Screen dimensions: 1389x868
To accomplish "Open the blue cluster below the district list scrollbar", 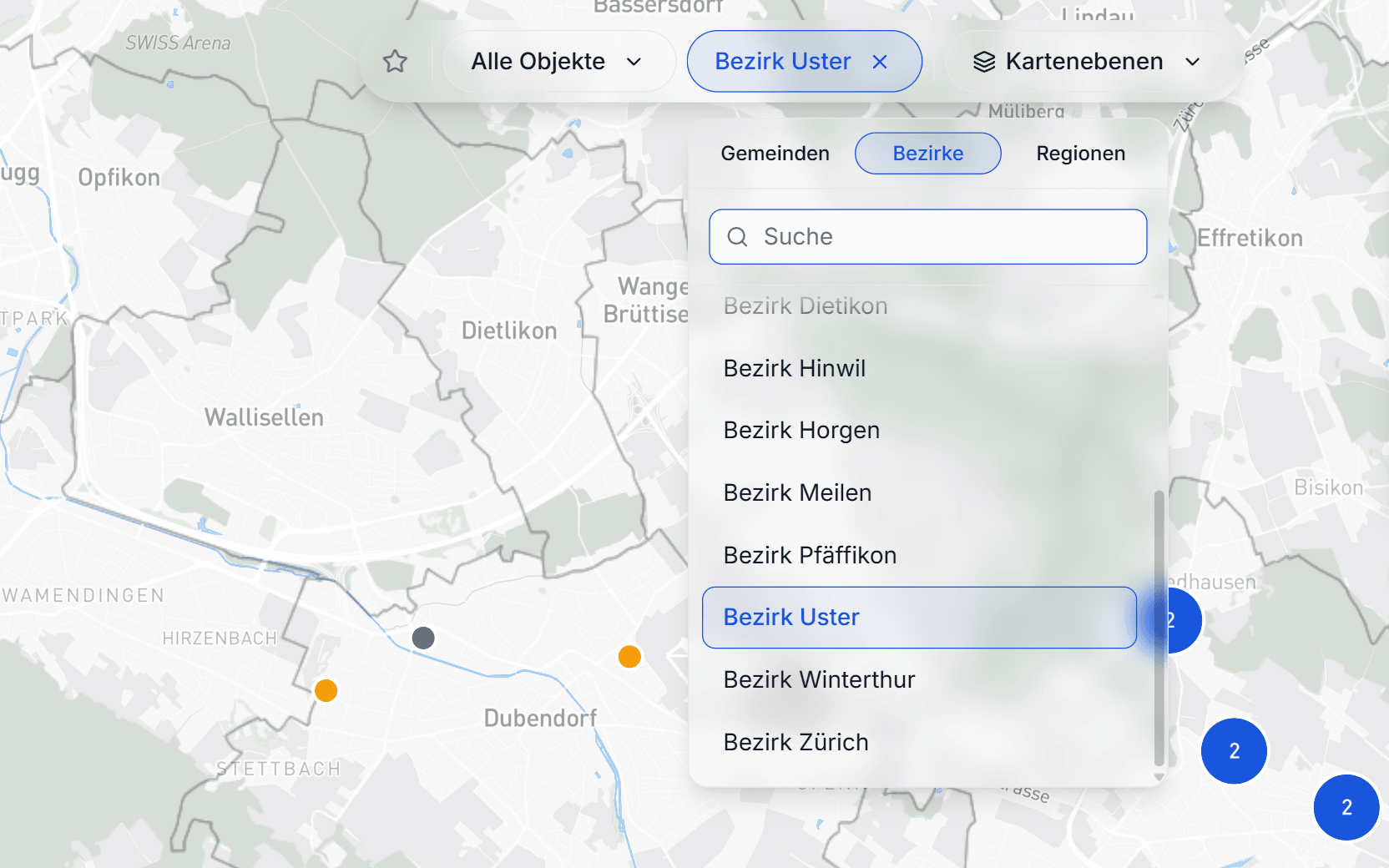I will (x=1234, y=751).
